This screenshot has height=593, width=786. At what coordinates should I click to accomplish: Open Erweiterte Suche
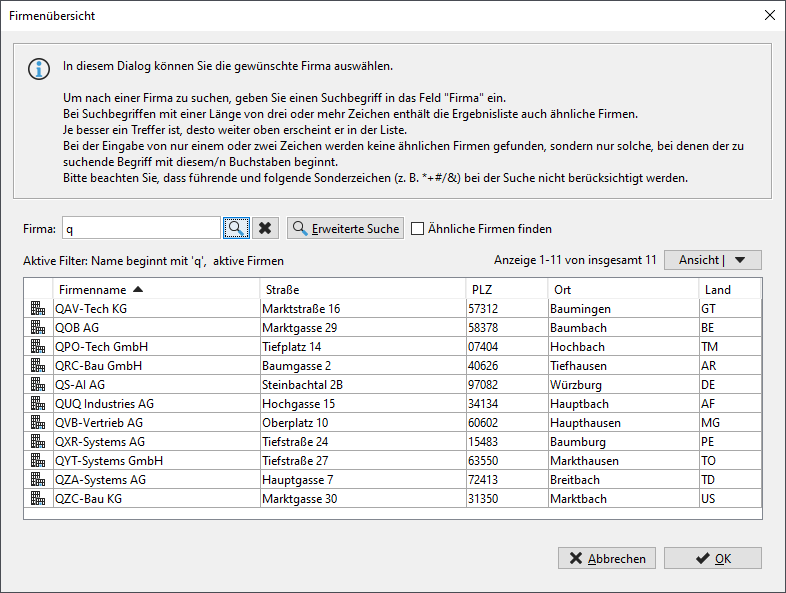point(345,229)
